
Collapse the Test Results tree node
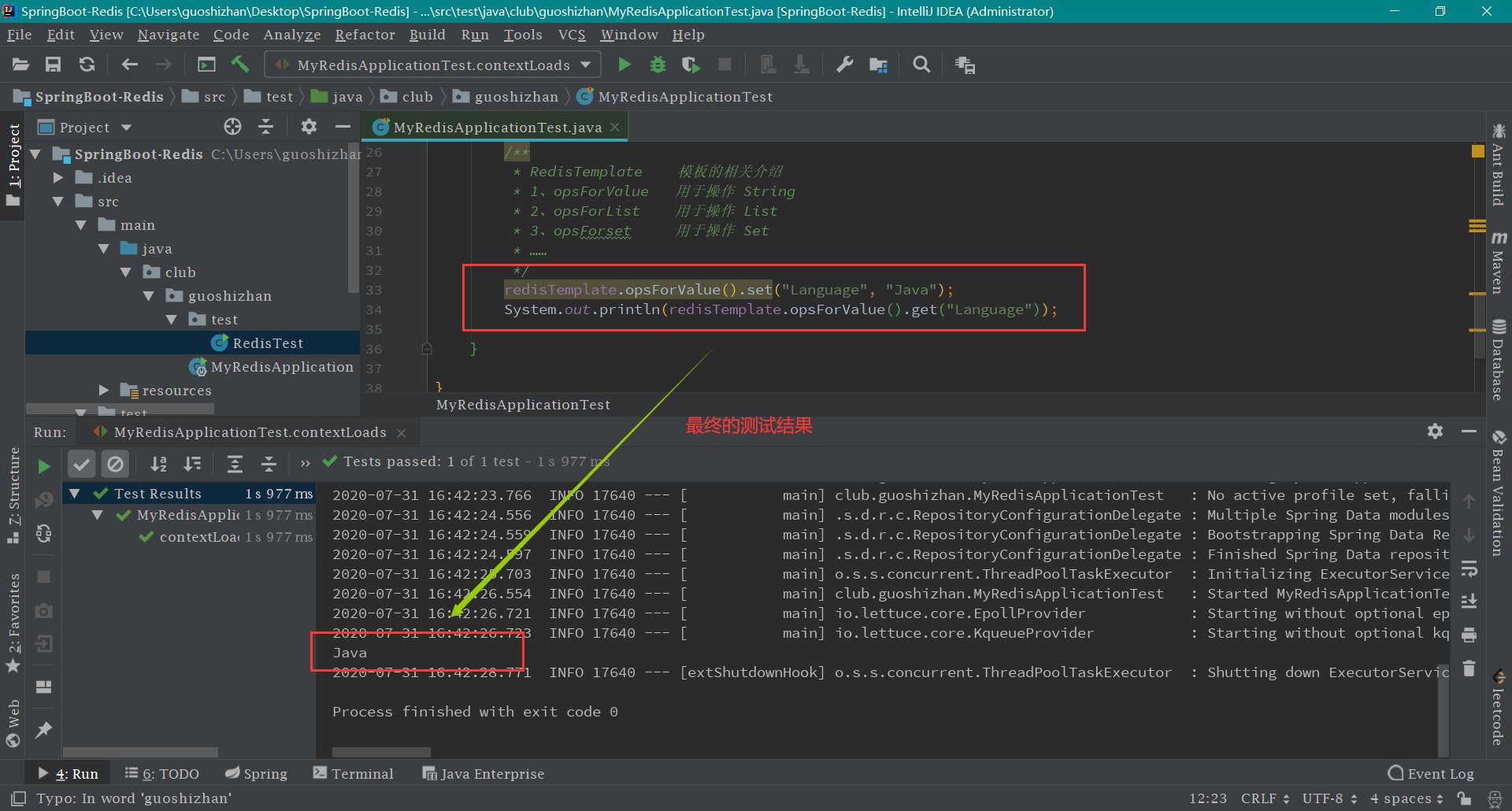pyautogui.click(x=75, y=494)
